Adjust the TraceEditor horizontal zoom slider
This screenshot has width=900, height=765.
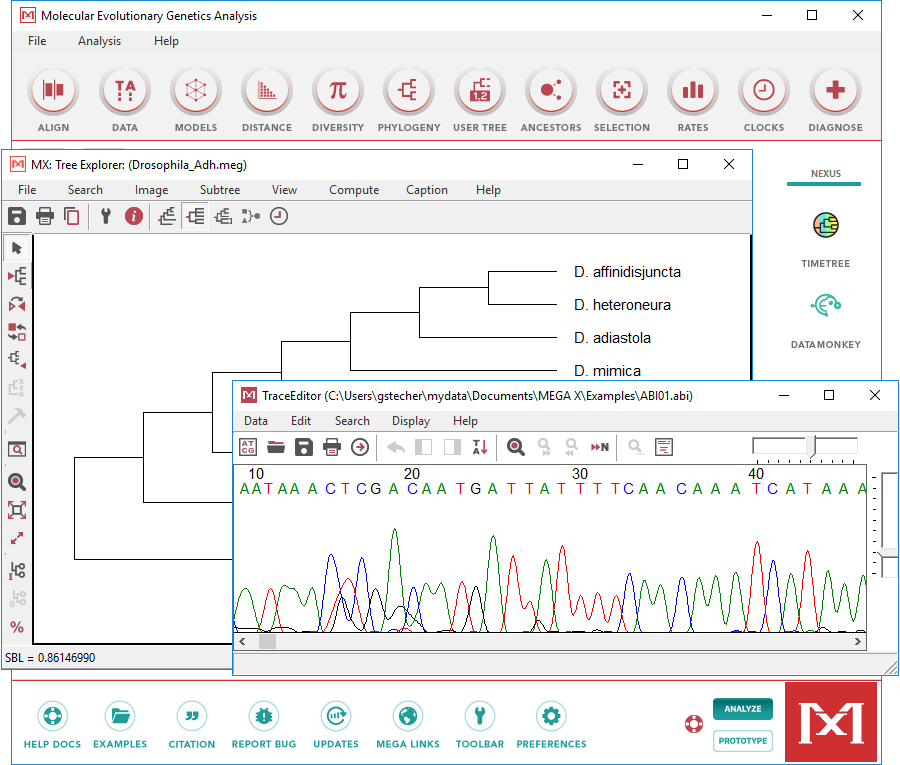[811, 446]
